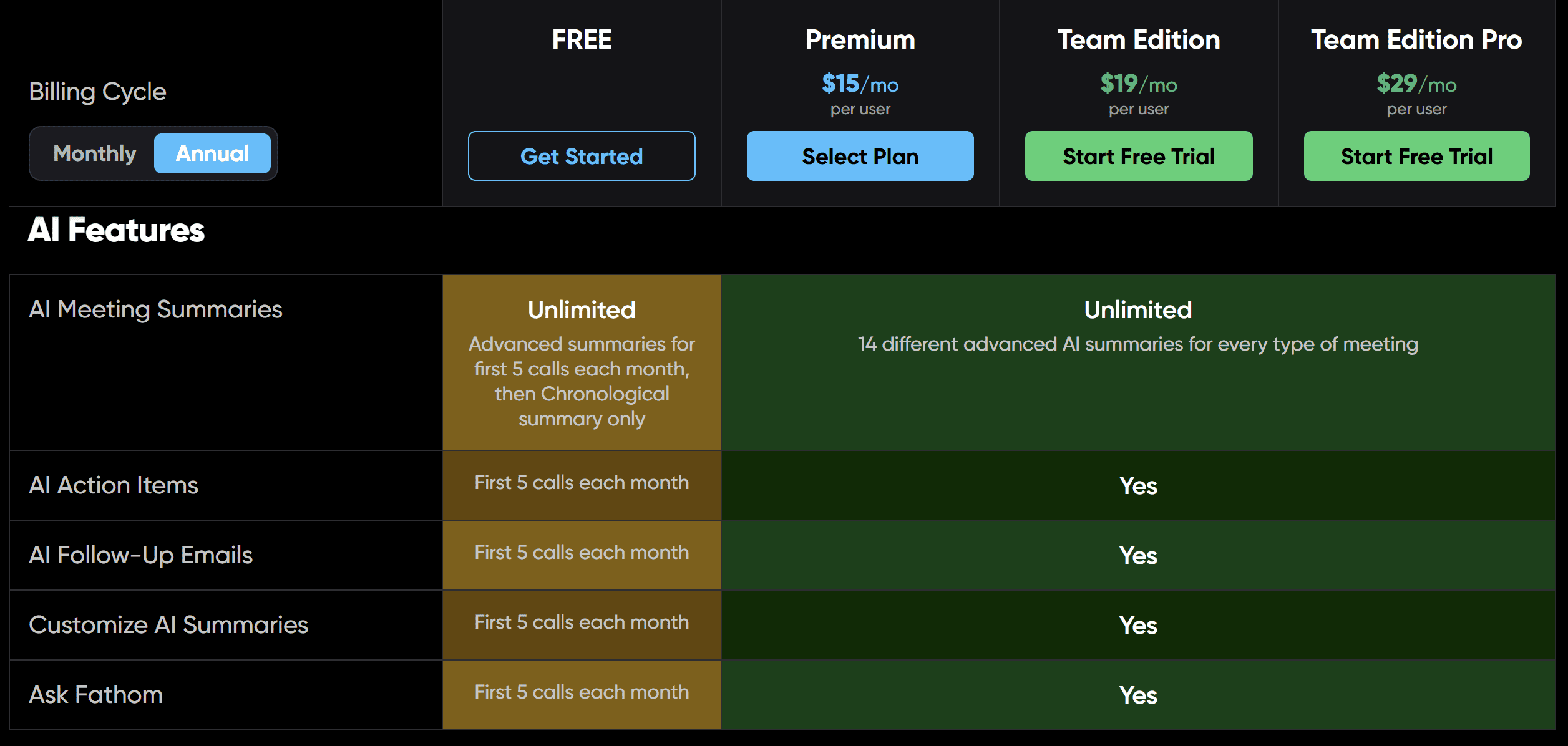1568x746 pixels.
Task: Click the $15/mo Premium price
Action: click(x=860, y=84)
